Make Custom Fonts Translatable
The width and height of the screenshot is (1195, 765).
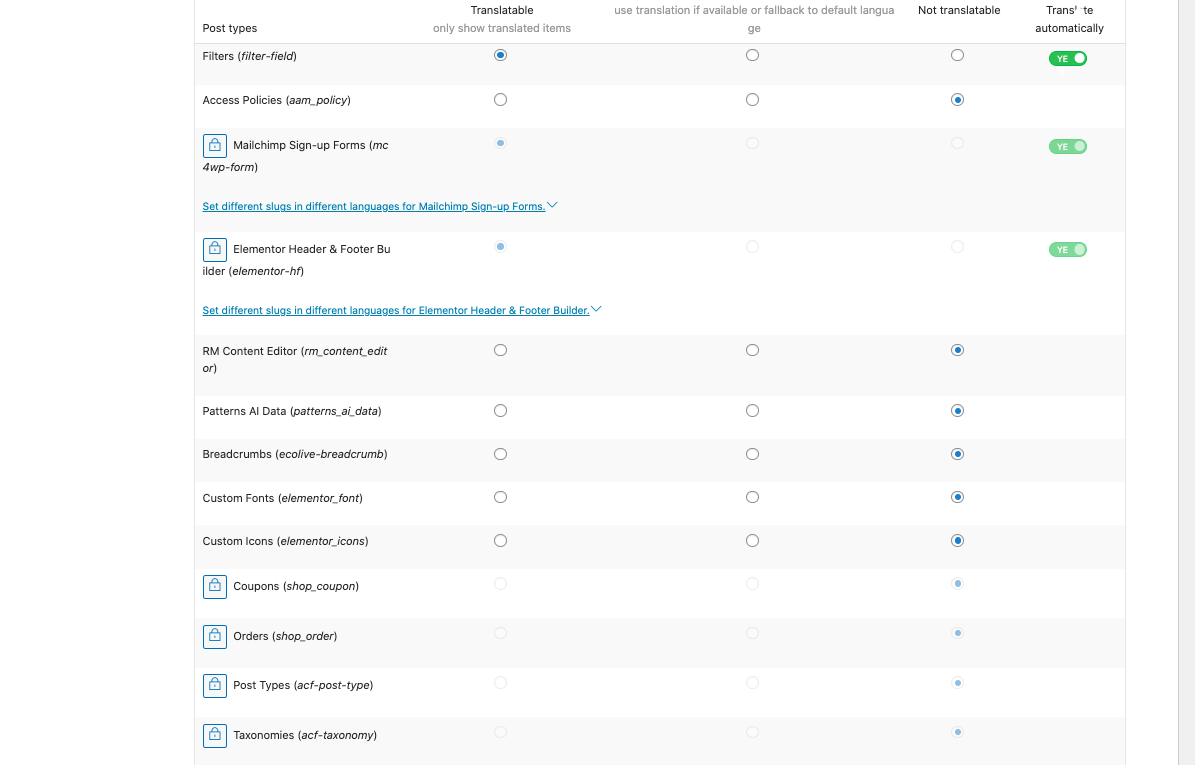(x=501, y=498)
